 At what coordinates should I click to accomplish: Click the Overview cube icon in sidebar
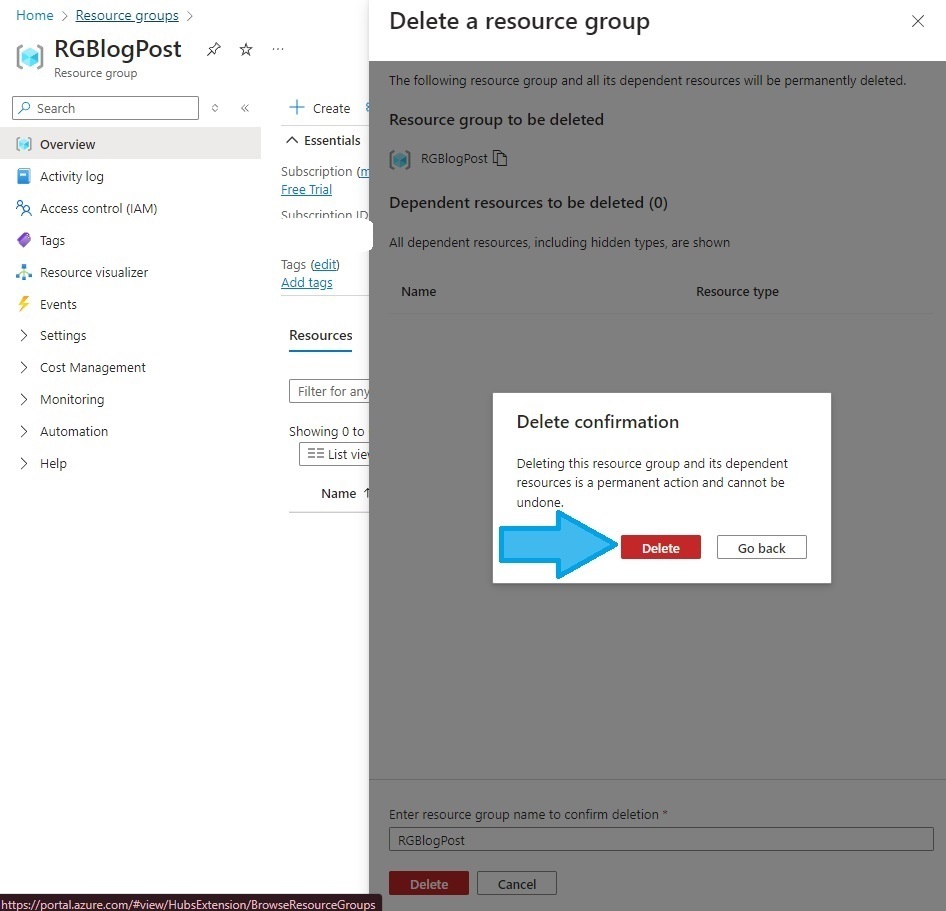(24, 144)
